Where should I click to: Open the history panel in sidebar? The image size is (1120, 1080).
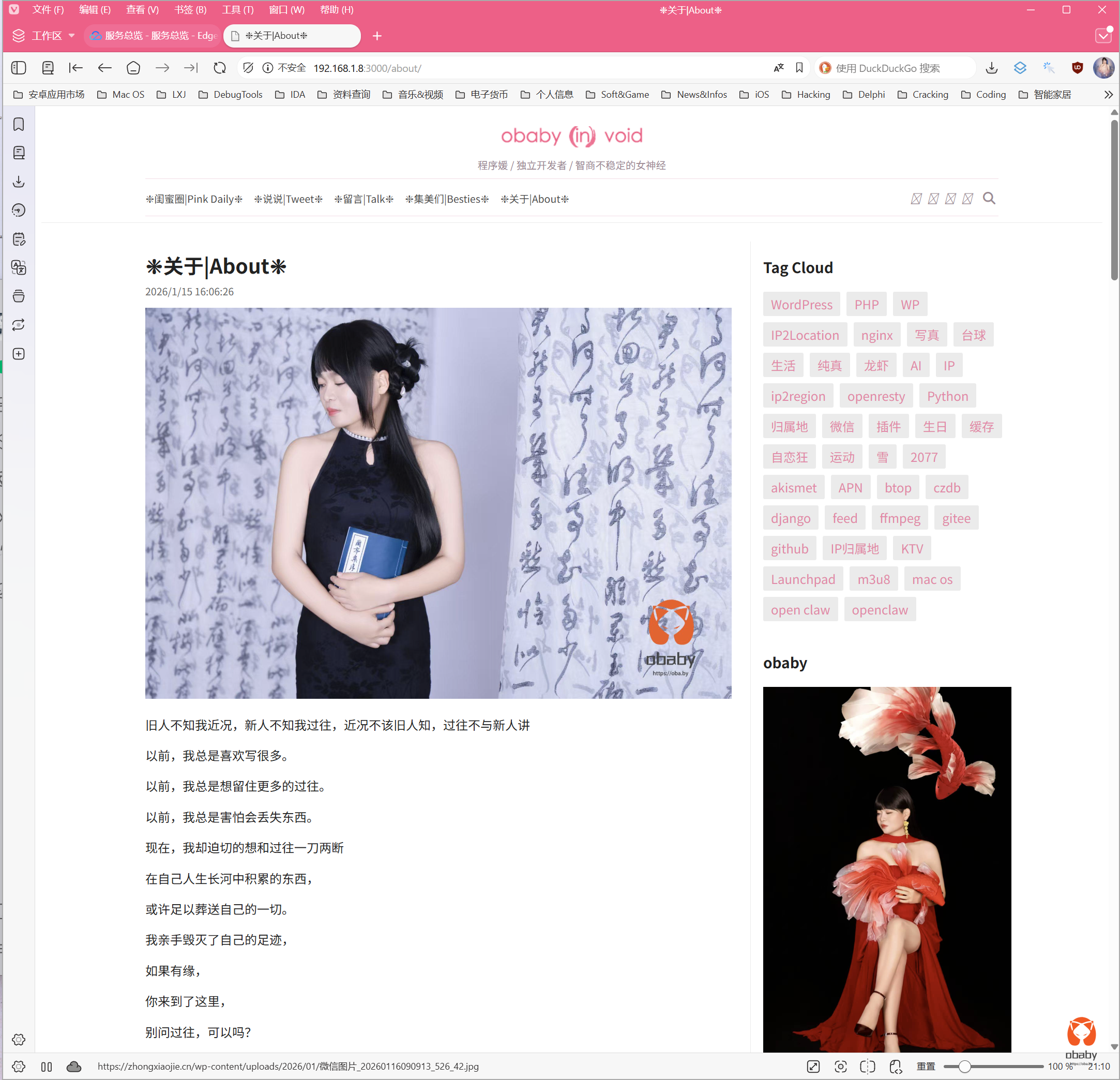click(x=19, y=211)
